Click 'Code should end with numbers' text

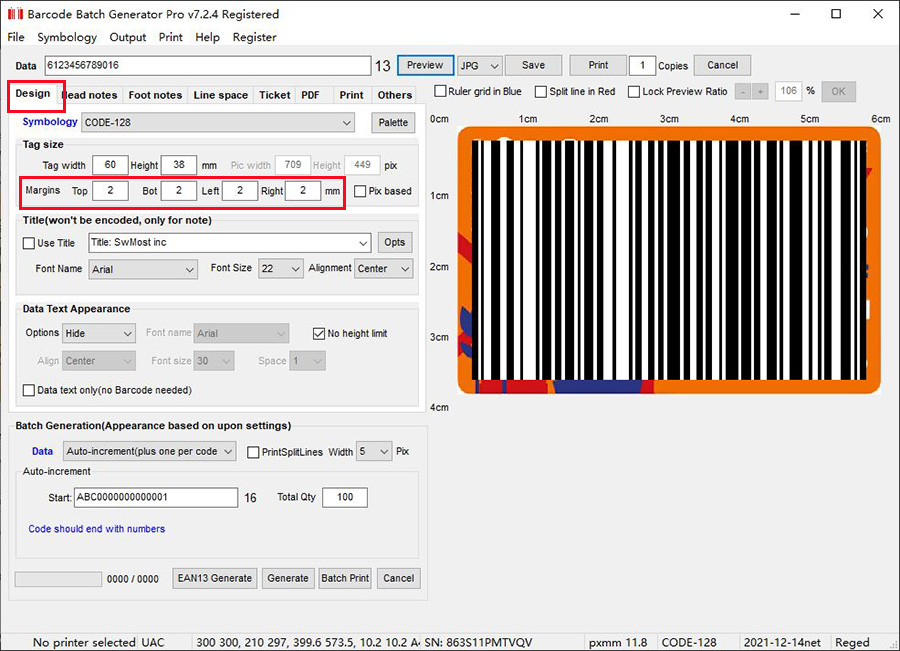(96, 529)
